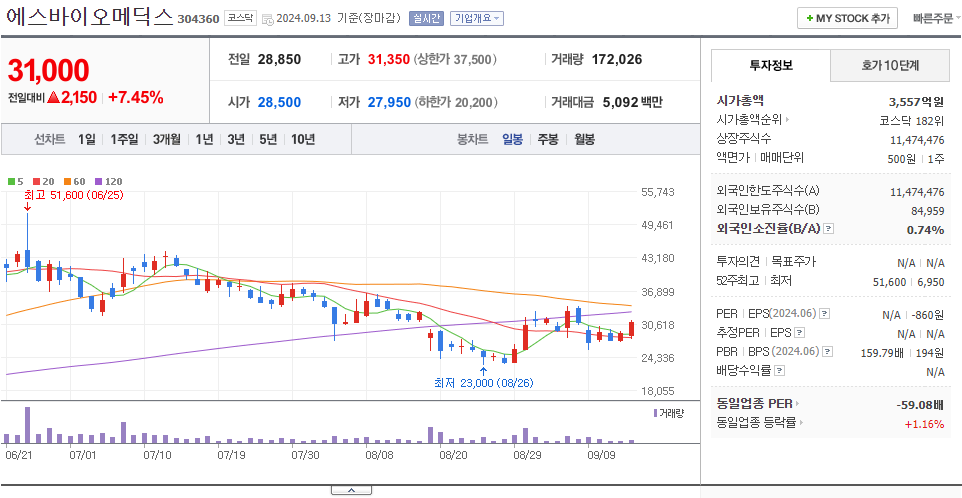Click the help icon beside 추정PER EPS
962x498 pixels.
point(798,333)
